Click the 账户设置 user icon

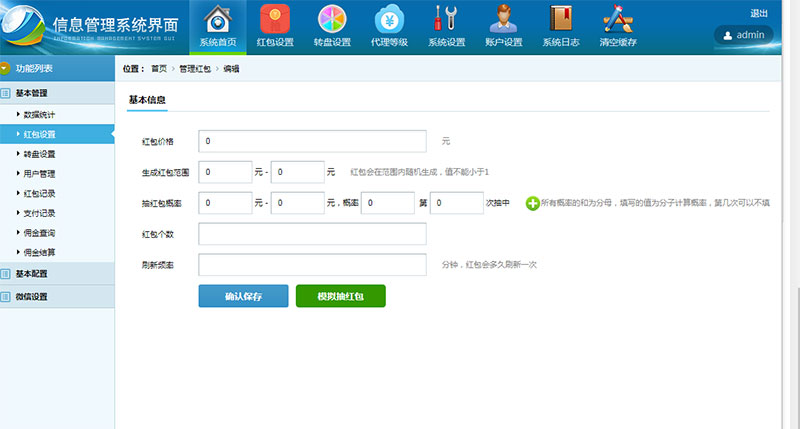coord(503,20)
